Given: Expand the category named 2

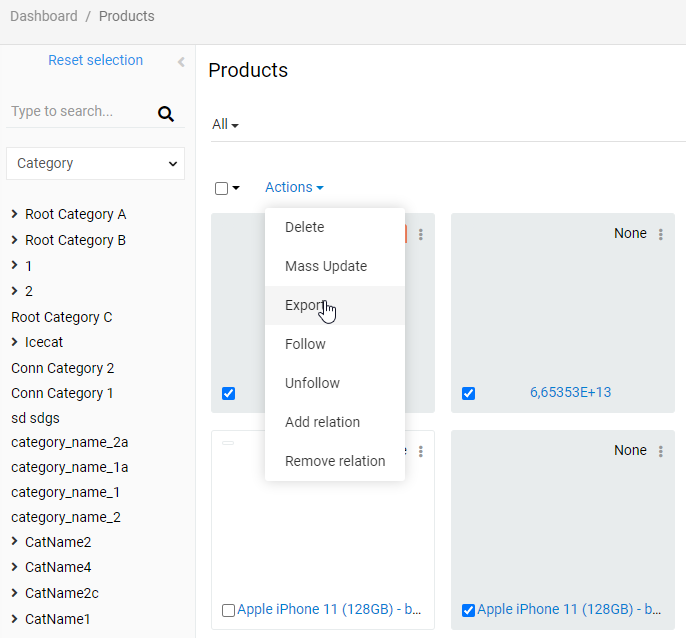Looking at the screenshot, I should point(14,291).
